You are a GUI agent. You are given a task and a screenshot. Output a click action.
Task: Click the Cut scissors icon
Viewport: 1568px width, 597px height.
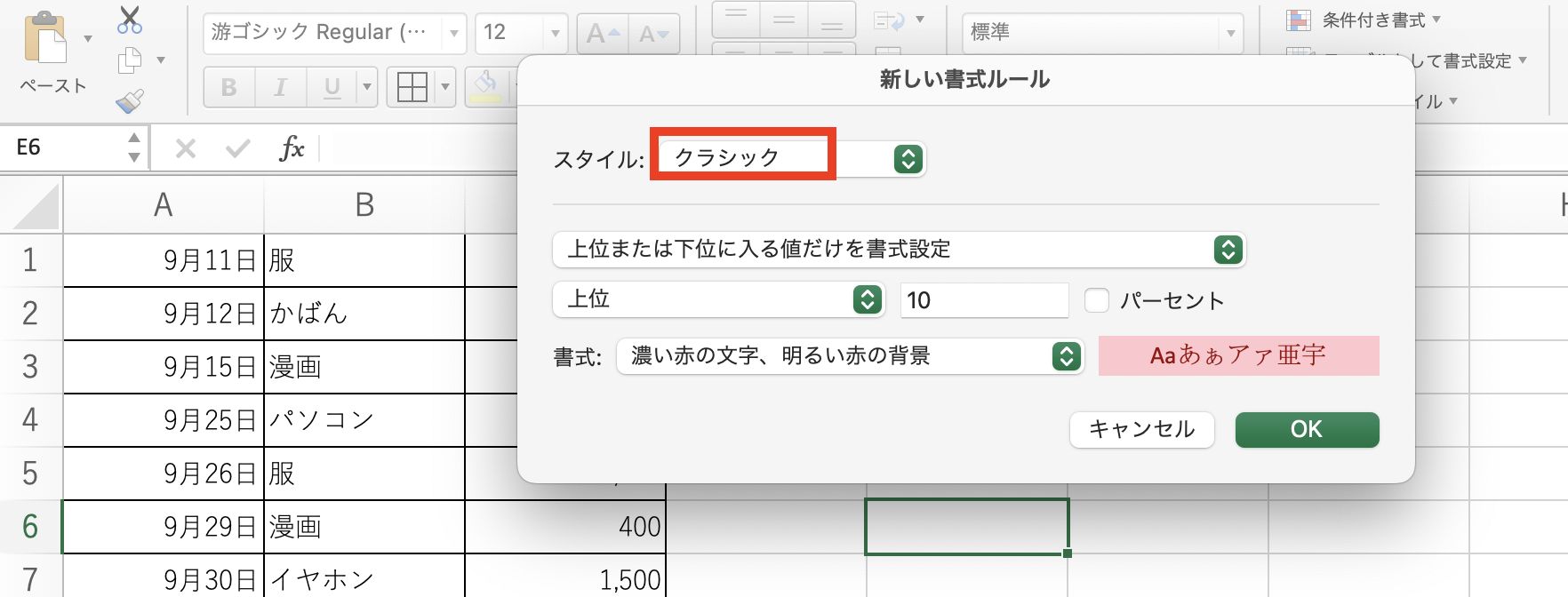pyautogui.click(x=130, y=20)
